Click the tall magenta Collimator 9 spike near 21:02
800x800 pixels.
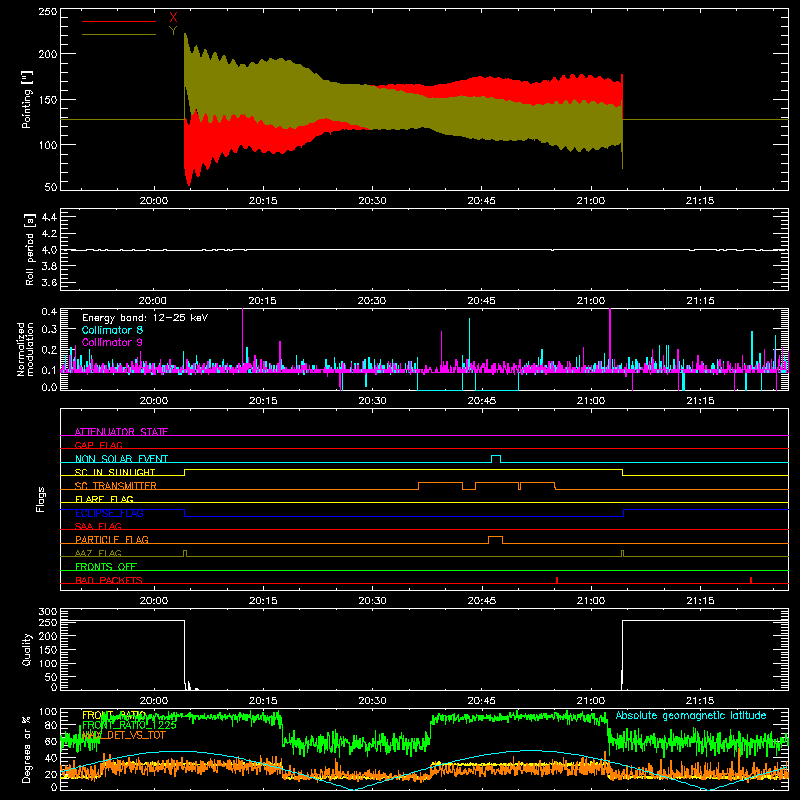click(x=610, y=337)
